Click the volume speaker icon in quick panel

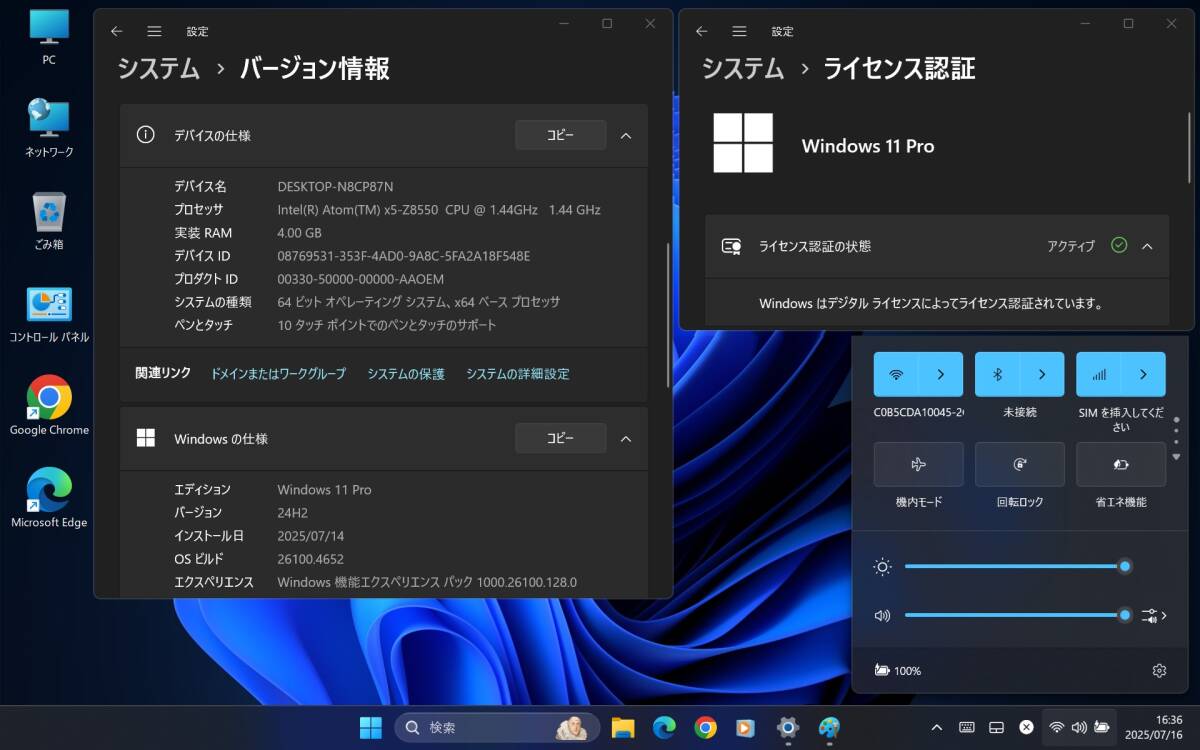pos(882,615)
